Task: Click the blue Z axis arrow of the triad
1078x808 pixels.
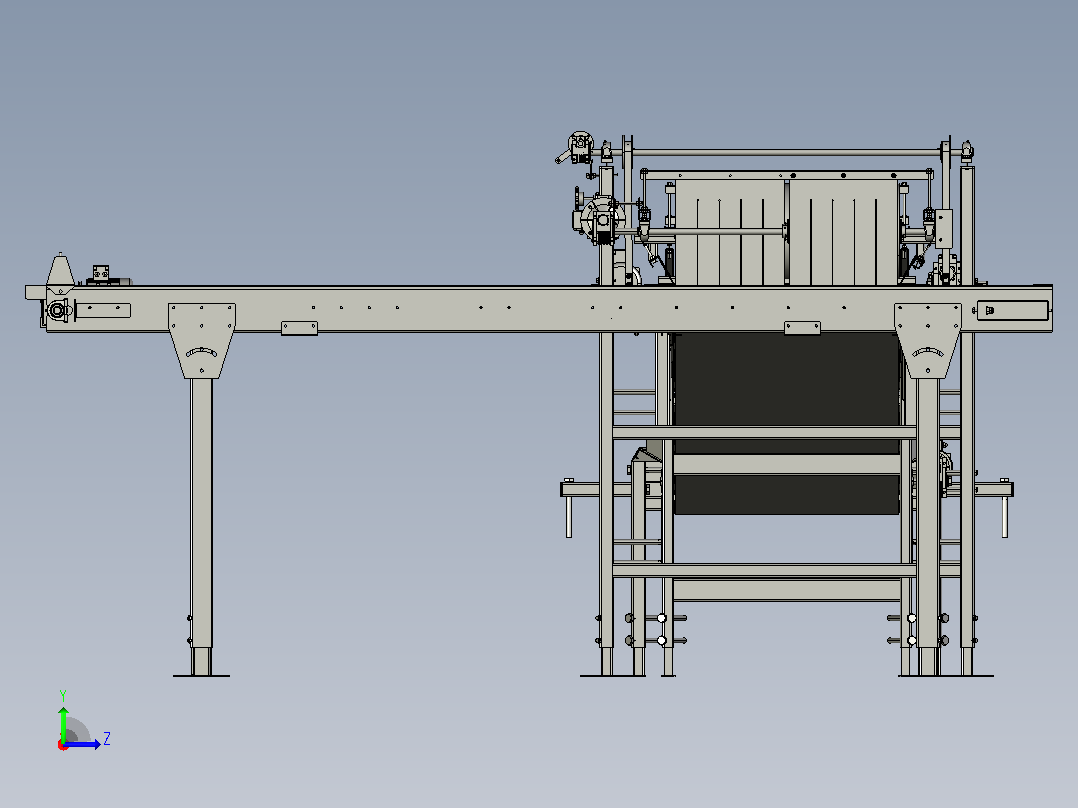Action: [83, 744]
